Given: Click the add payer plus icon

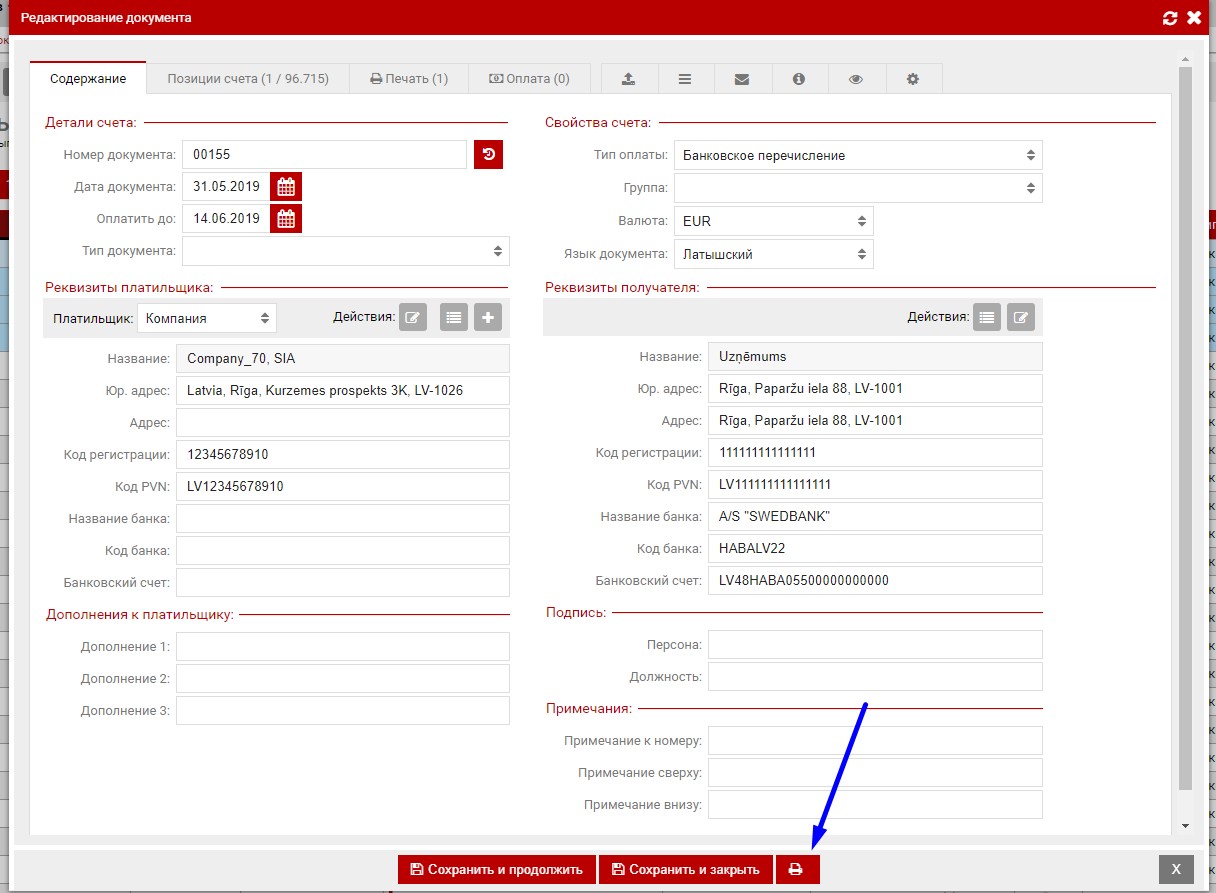Looking at the screenshot, I should click(488, 318).
